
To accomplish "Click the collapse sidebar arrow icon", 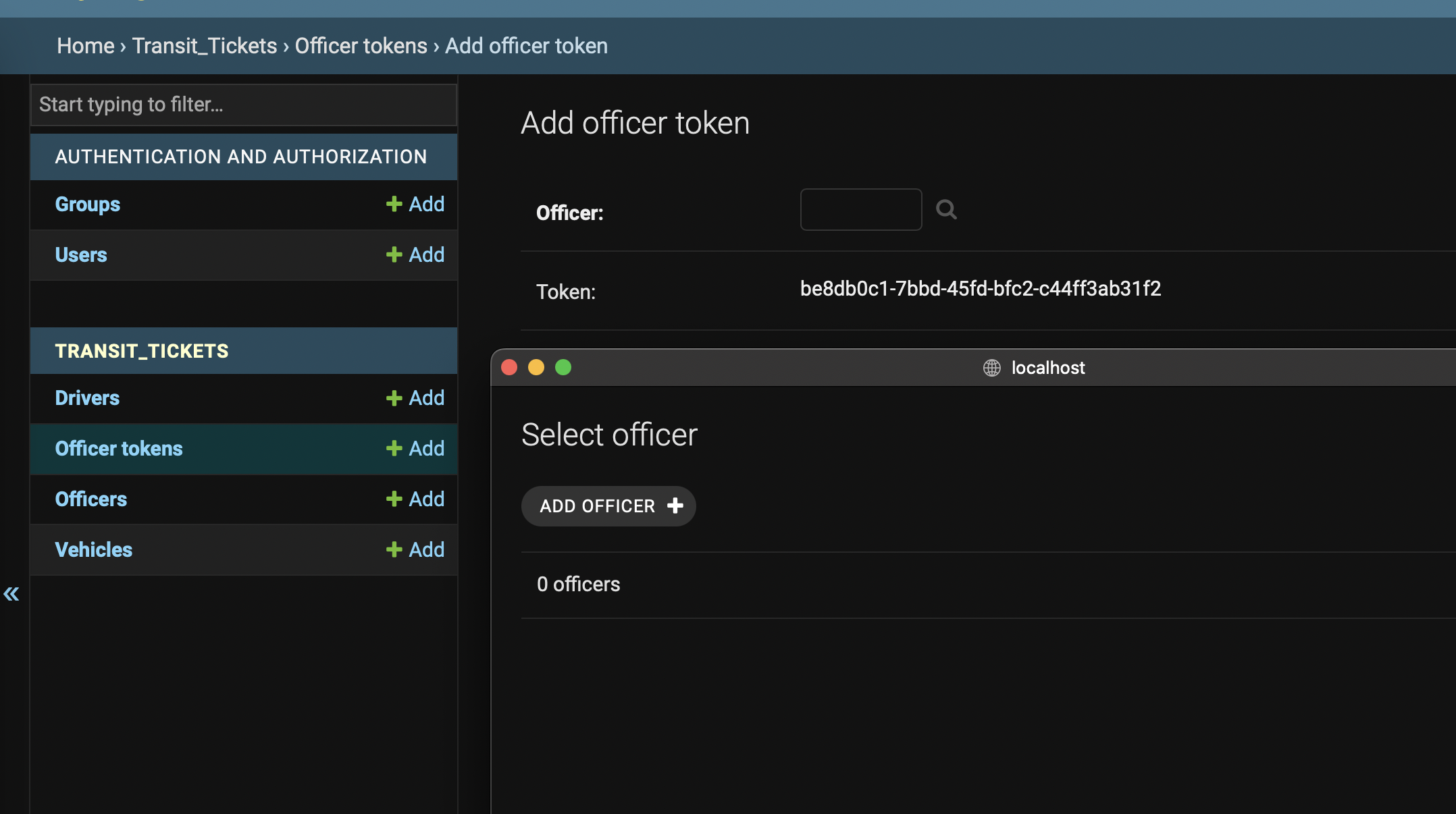I will coord(12,593).
